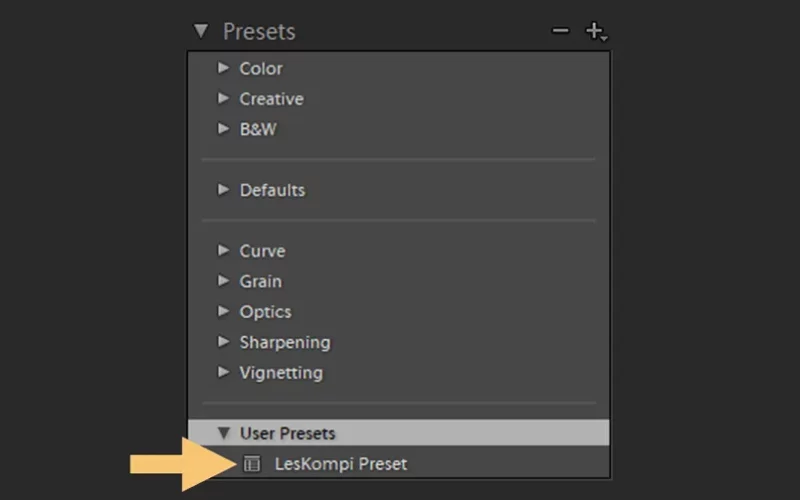Click the Presets panel title
This screenshot has height=500, width=800.
coord(259,32)
